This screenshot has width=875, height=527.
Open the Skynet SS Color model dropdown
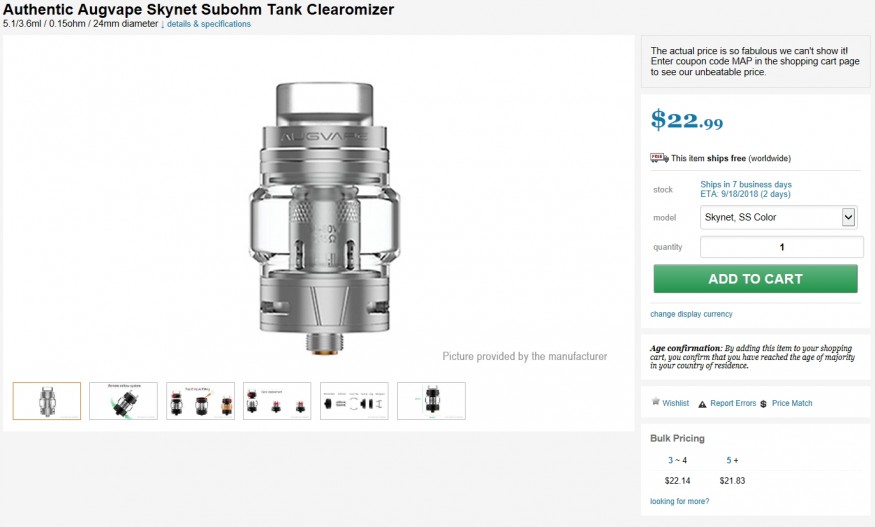click(778, 217)
